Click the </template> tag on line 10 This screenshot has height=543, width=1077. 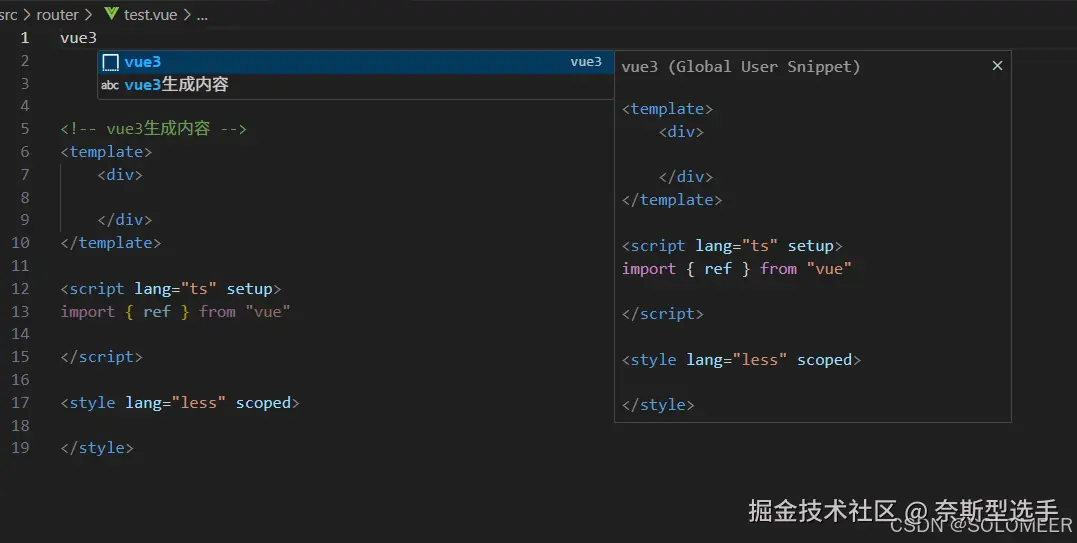(x=111, y=243)
